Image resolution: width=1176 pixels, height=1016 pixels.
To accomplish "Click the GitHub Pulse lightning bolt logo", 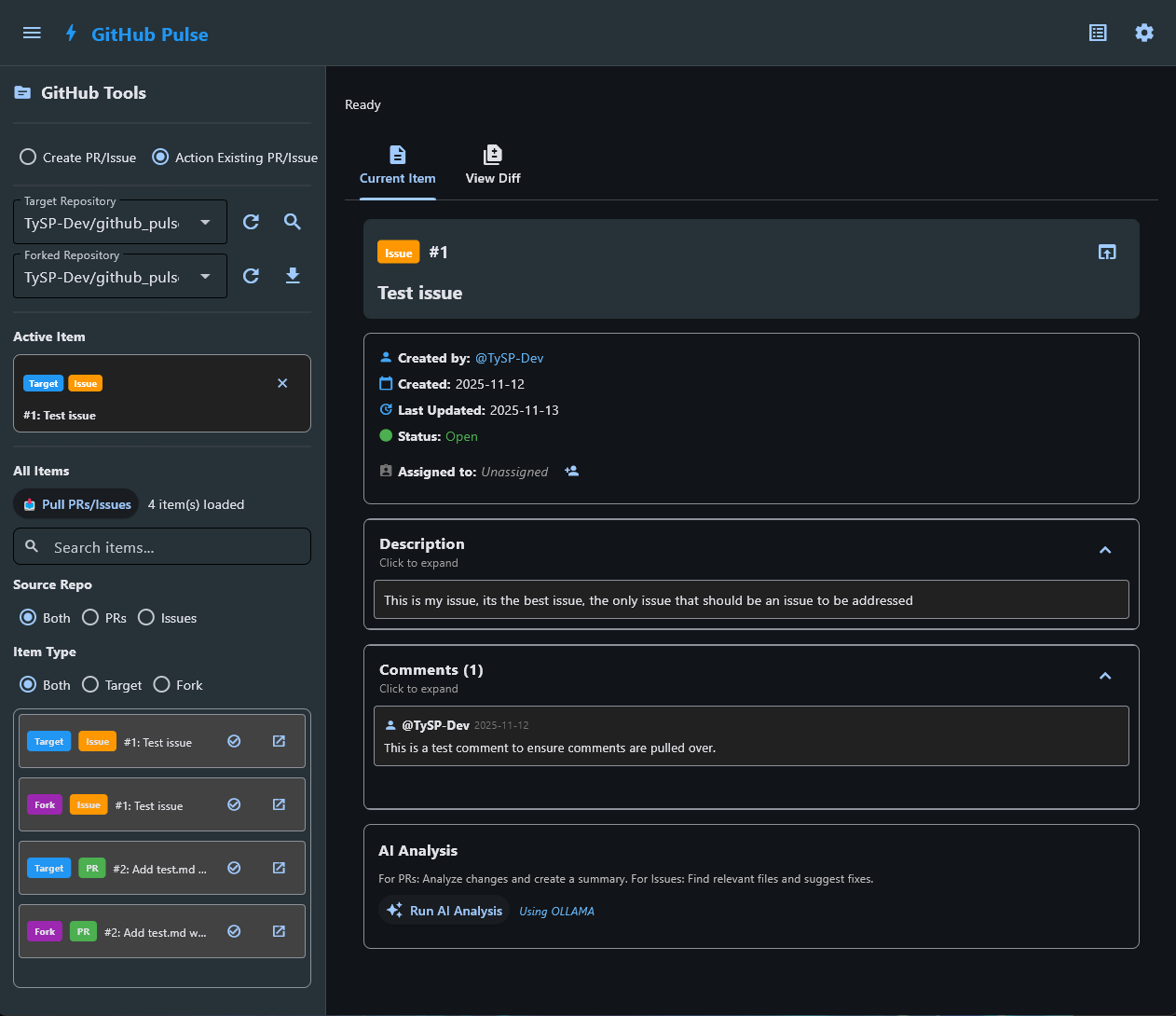I will coord(71,34).
